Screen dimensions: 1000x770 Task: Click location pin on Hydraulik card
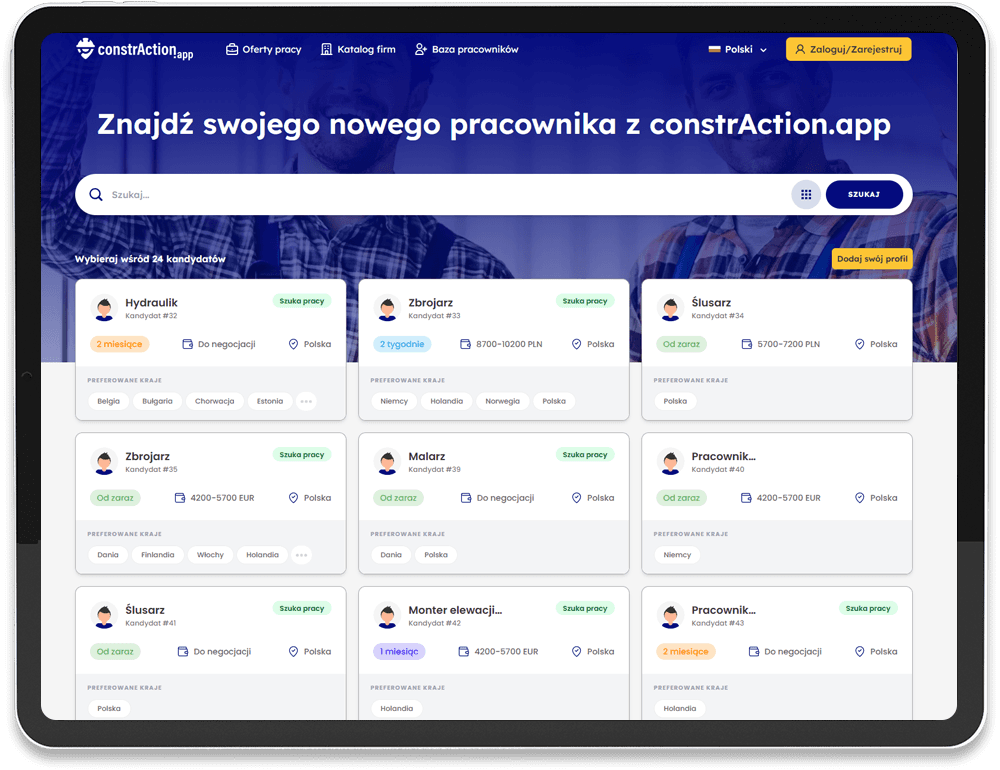click(x=293, y=344)
